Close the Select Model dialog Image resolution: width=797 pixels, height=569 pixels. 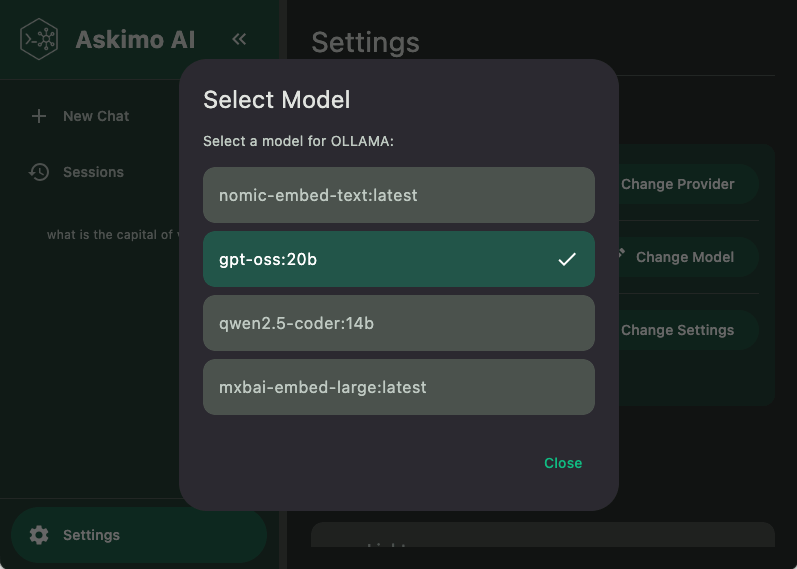coord(562,463)
